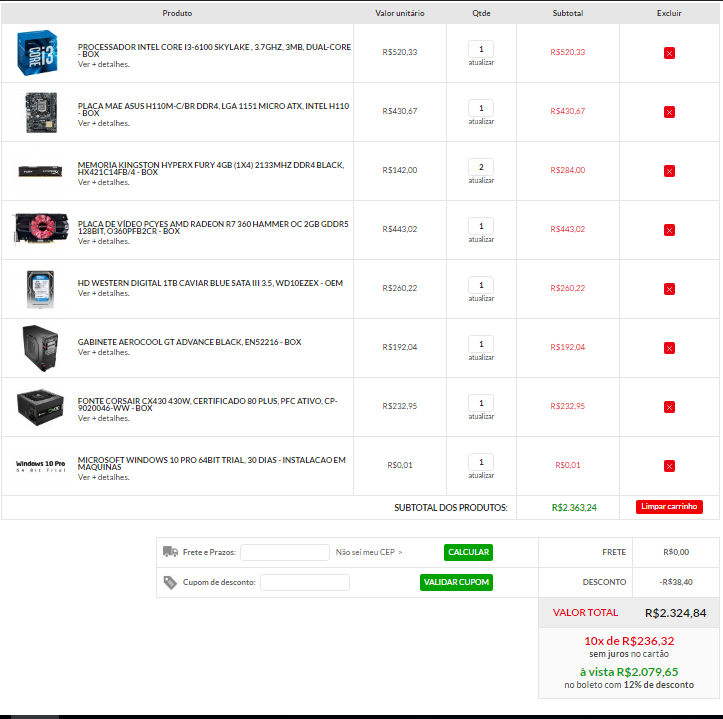Open 'Ver + detalhes' for the ASUS motherboard

(103, 123)
